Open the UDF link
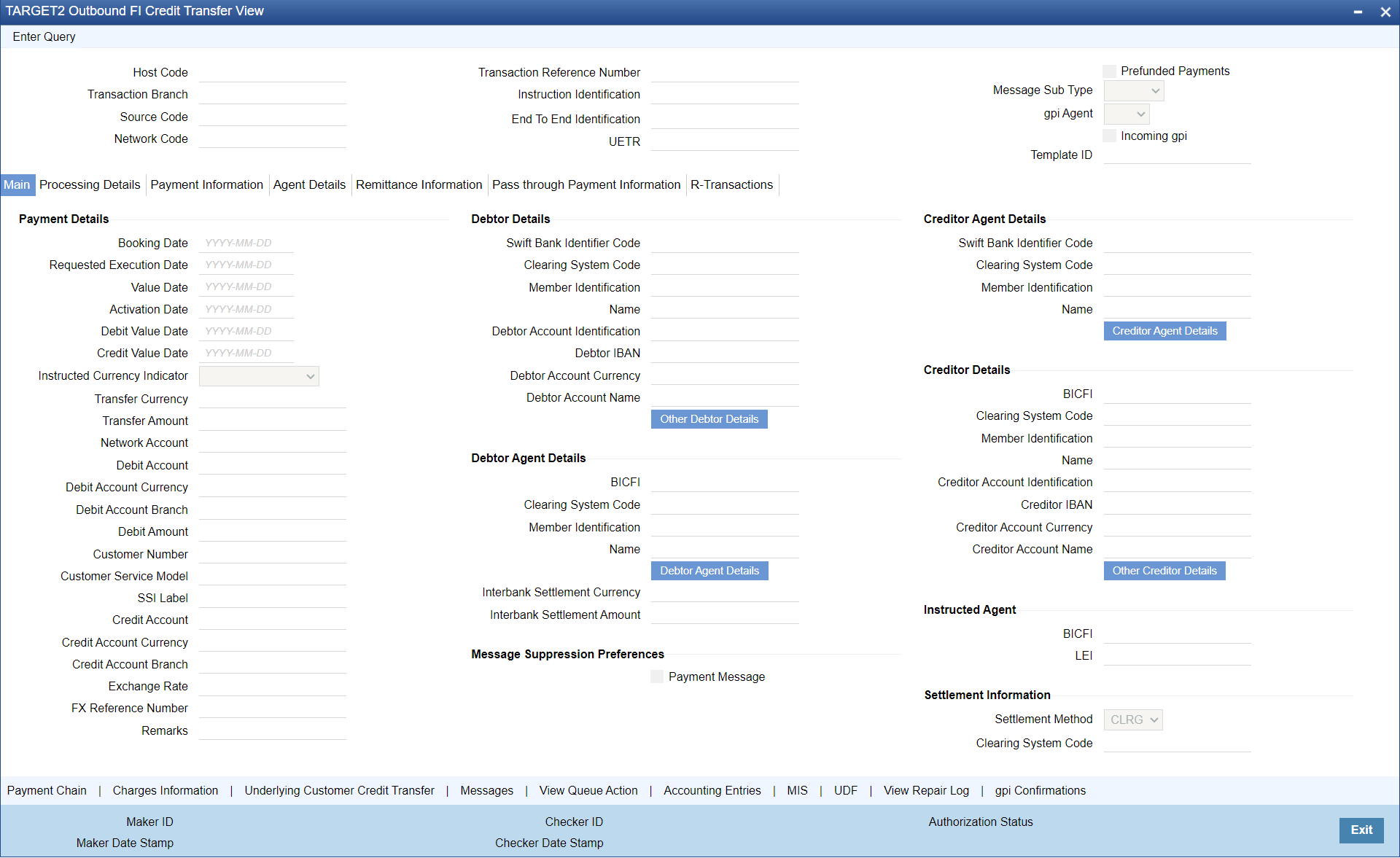Screen dimensions: 1400x858 click(x=846, y=791)
